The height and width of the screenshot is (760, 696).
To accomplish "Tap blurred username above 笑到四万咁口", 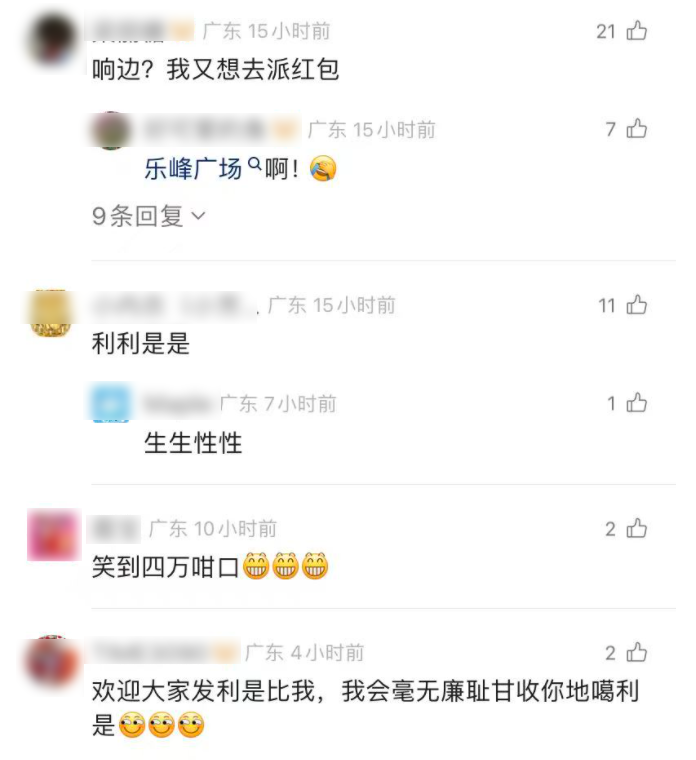I will pos(115,529).
